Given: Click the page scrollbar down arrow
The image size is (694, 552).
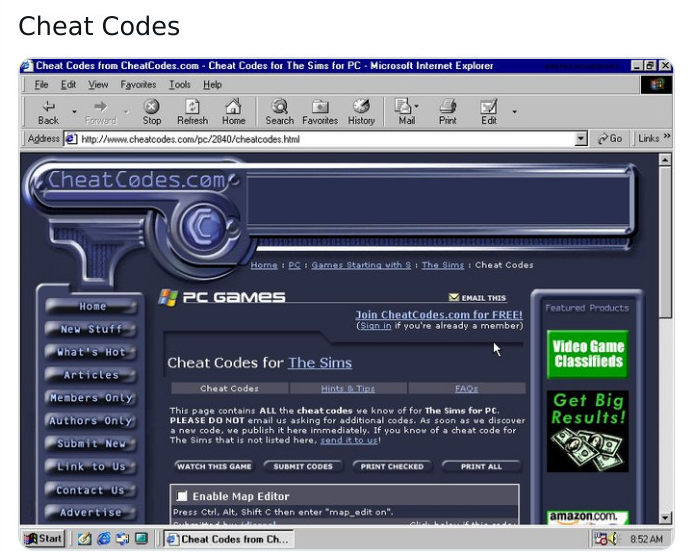Looking at the screenshot, I should pyautogui.click(x=665, y=517).
